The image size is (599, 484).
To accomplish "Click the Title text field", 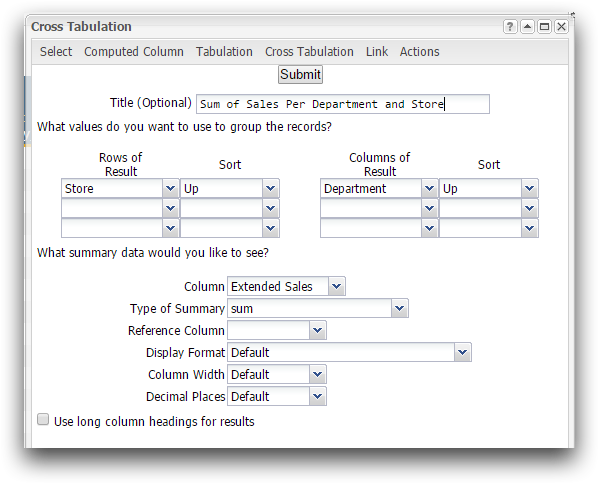I will [343, 104].
